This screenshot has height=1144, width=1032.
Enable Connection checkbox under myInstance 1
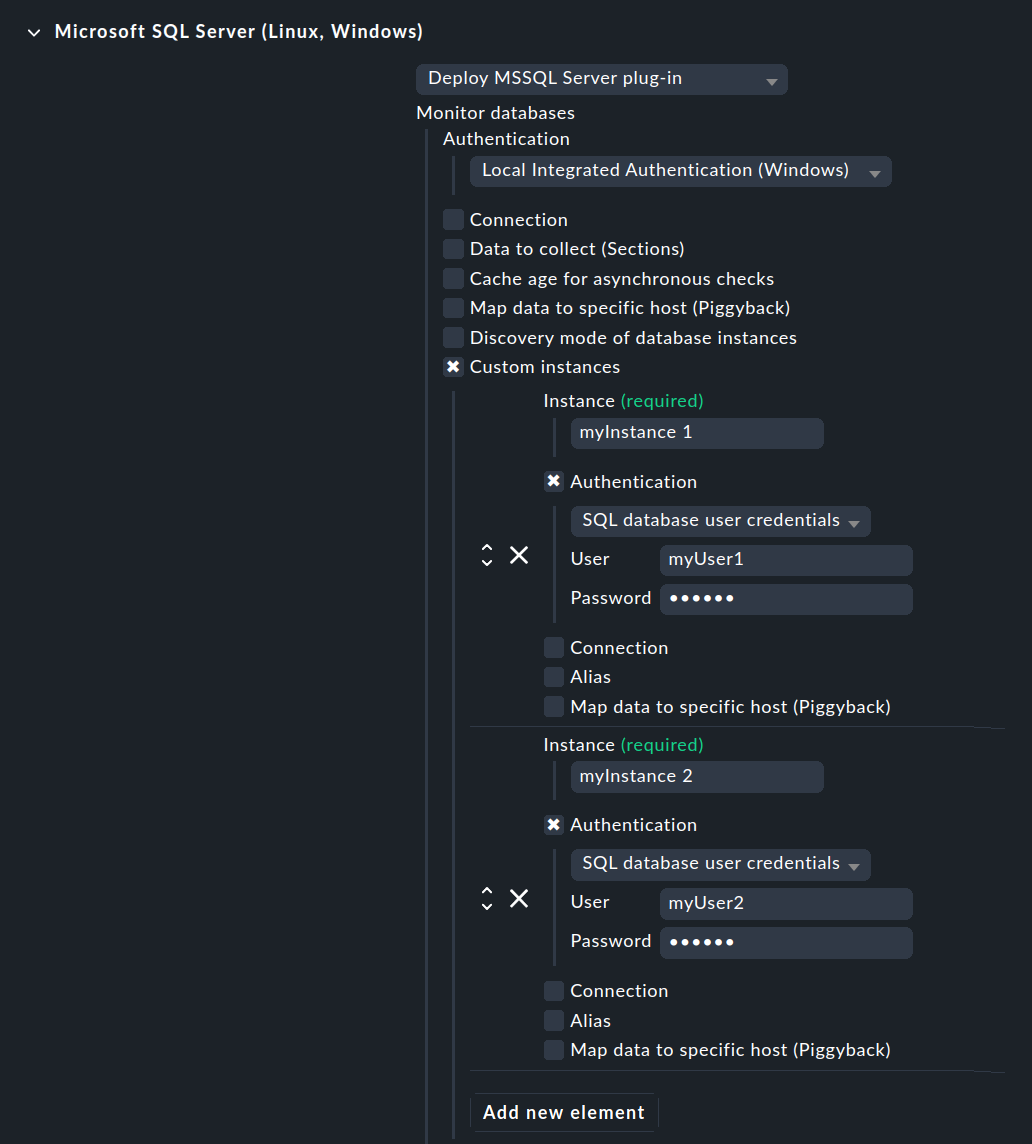click(554, 648)
